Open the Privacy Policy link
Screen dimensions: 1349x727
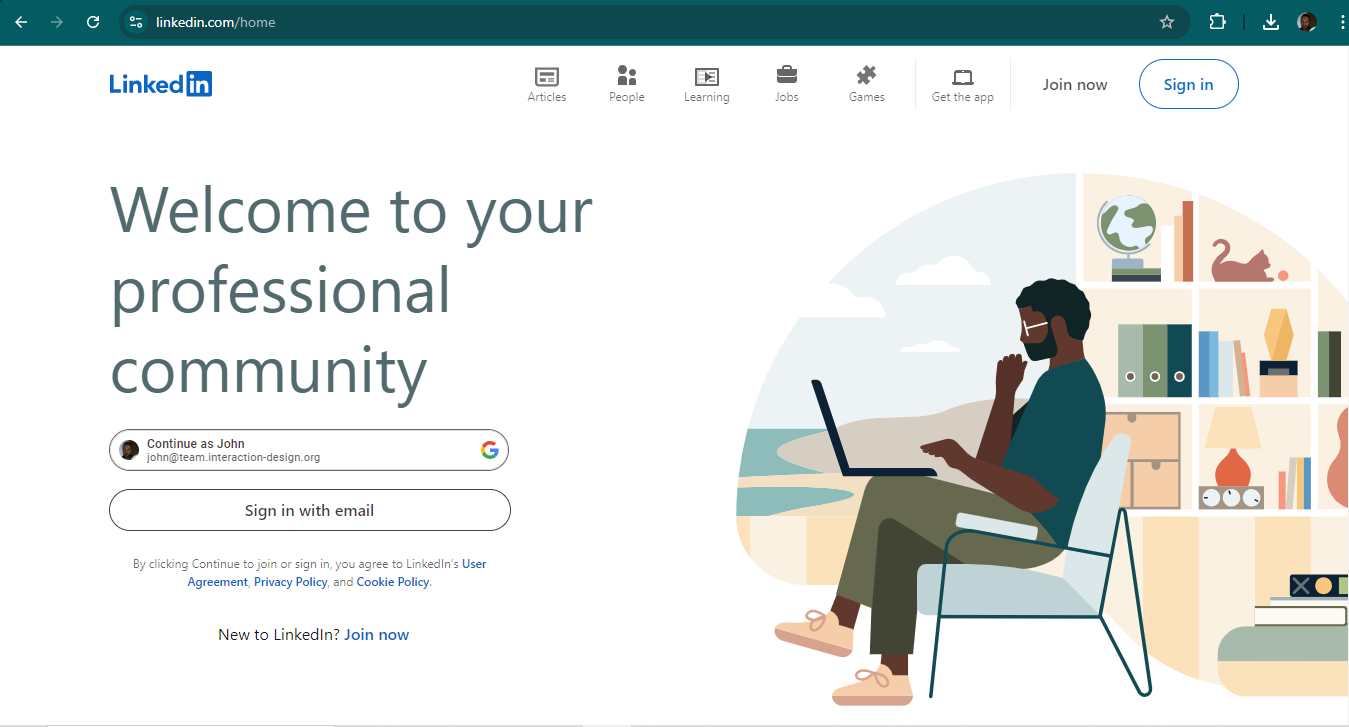point(290,581)
